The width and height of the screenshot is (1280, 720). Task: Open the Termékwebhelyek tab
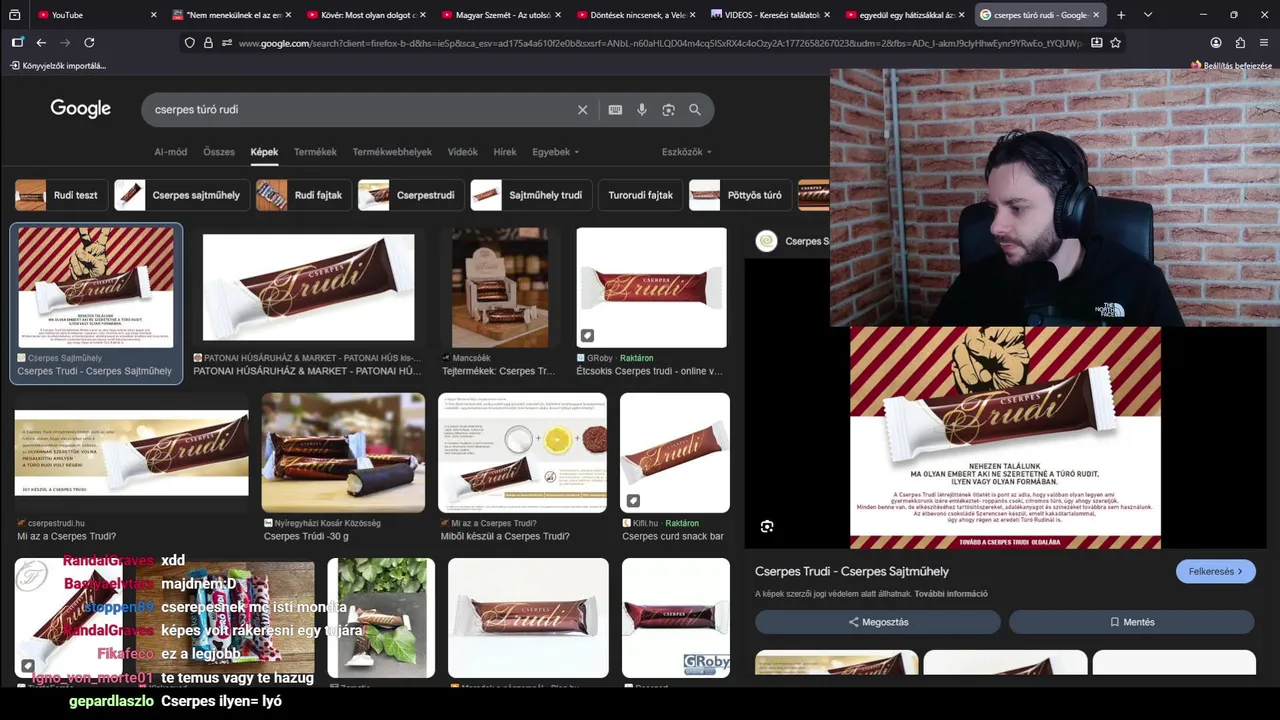(x=392, y=152)
